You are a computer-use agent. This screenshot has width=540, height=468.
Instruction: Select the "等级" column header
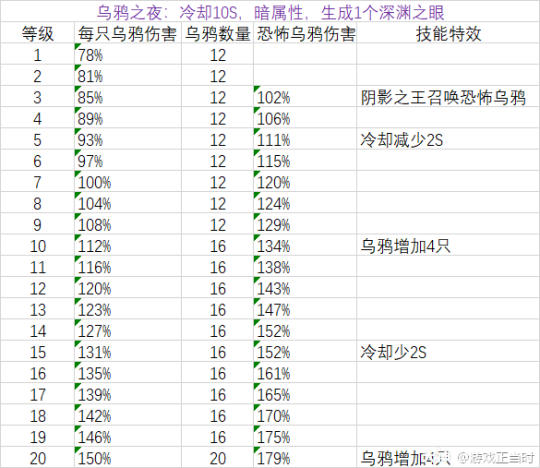click(38, 33)
